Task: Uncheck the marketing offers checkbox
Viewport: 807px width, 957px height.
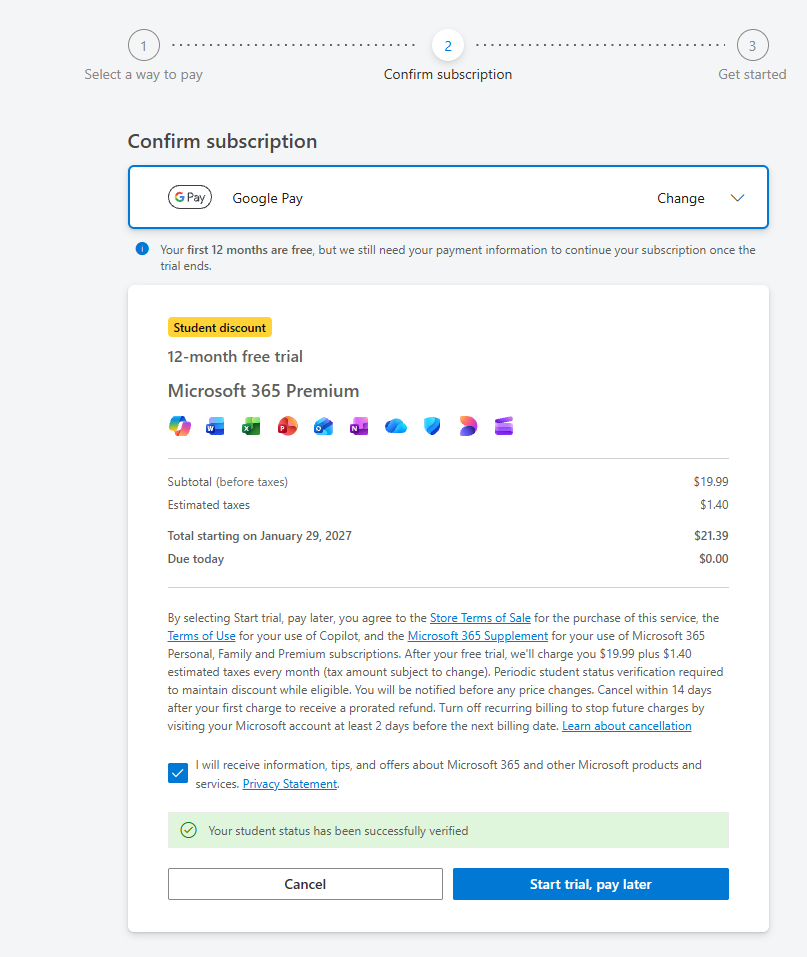Action: pos(178,773)
